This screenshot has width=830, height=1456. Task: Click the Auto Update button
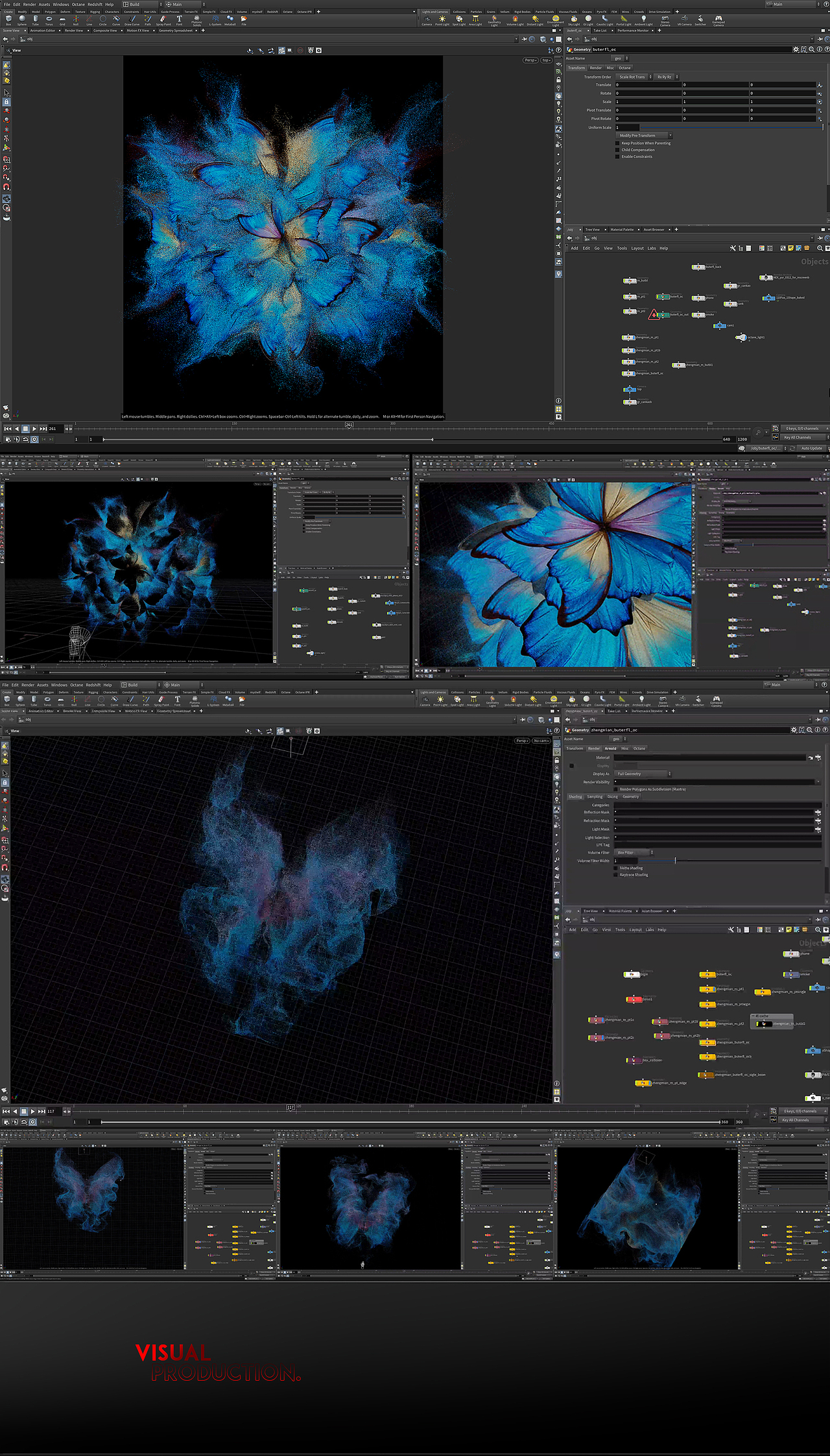[811, 448]
